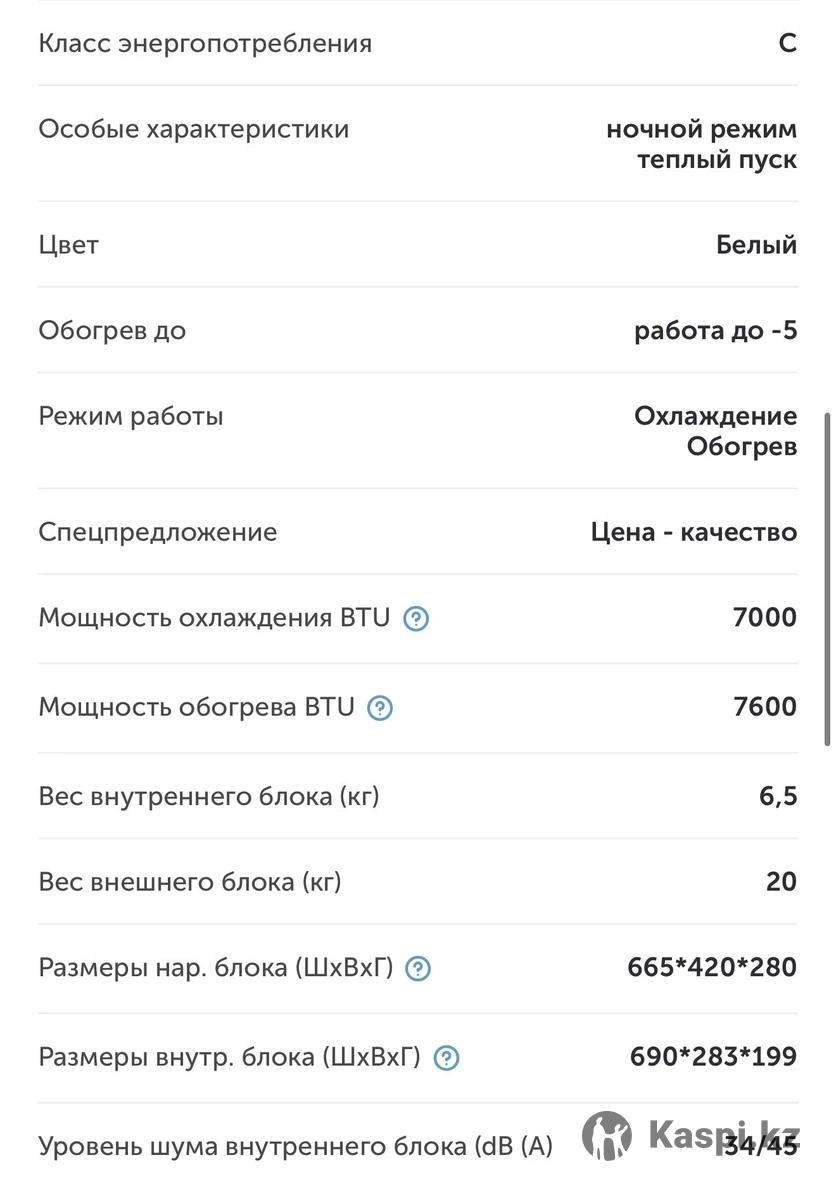
Task: Open help icon for Размеры внутр. блока
Action: point(446,1057)
